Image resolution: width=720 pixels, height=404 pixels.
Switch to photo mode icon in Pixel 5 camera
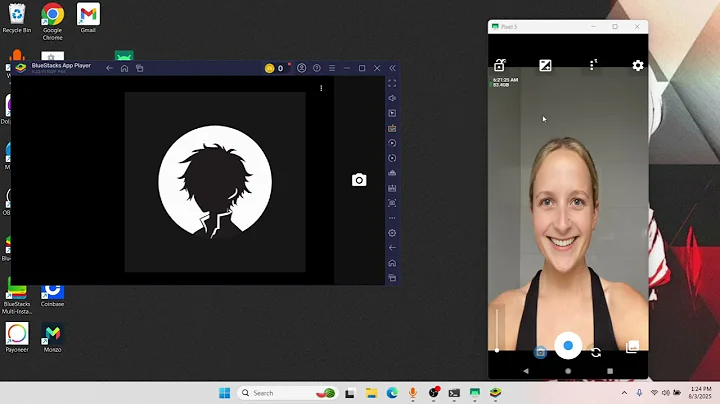click(x=540, y=352)
